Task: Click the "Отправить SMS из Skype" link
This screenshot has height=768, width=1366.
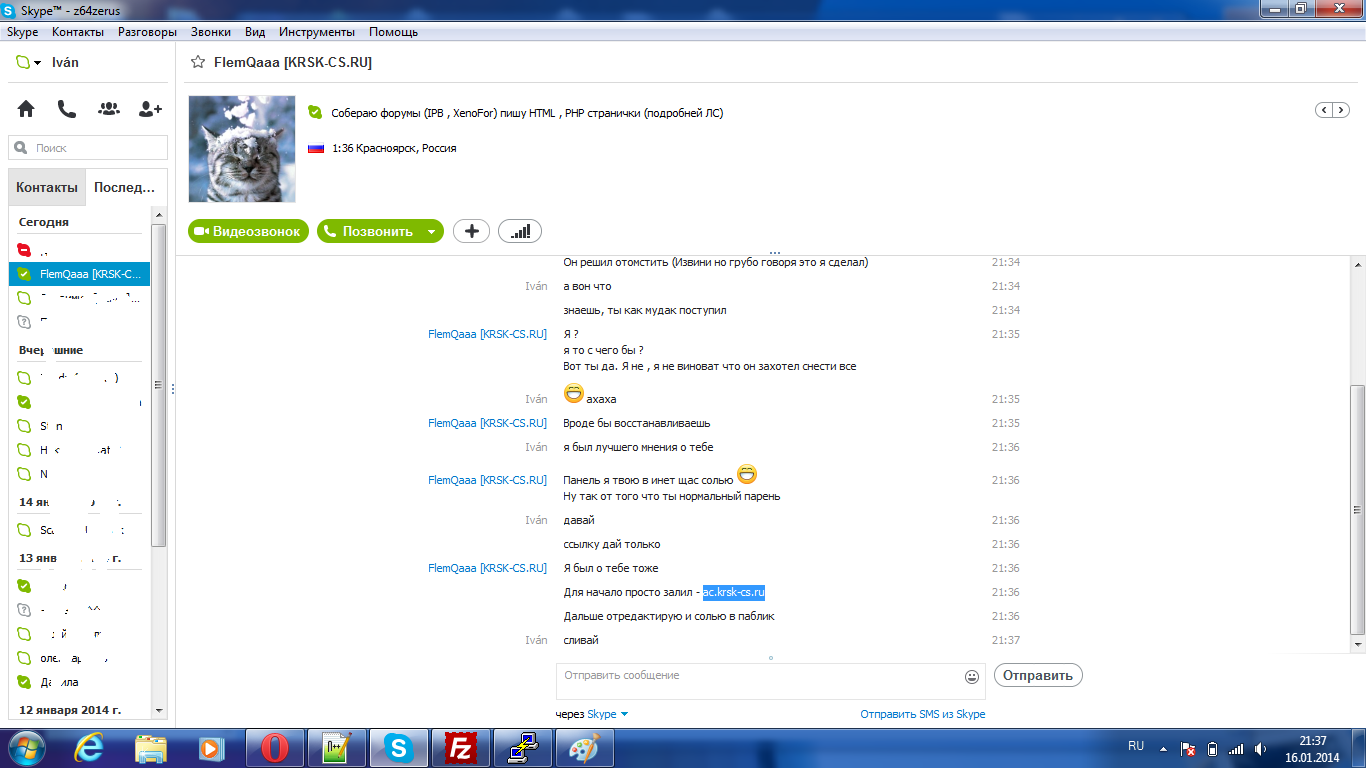Action: [x=923, y=714]
